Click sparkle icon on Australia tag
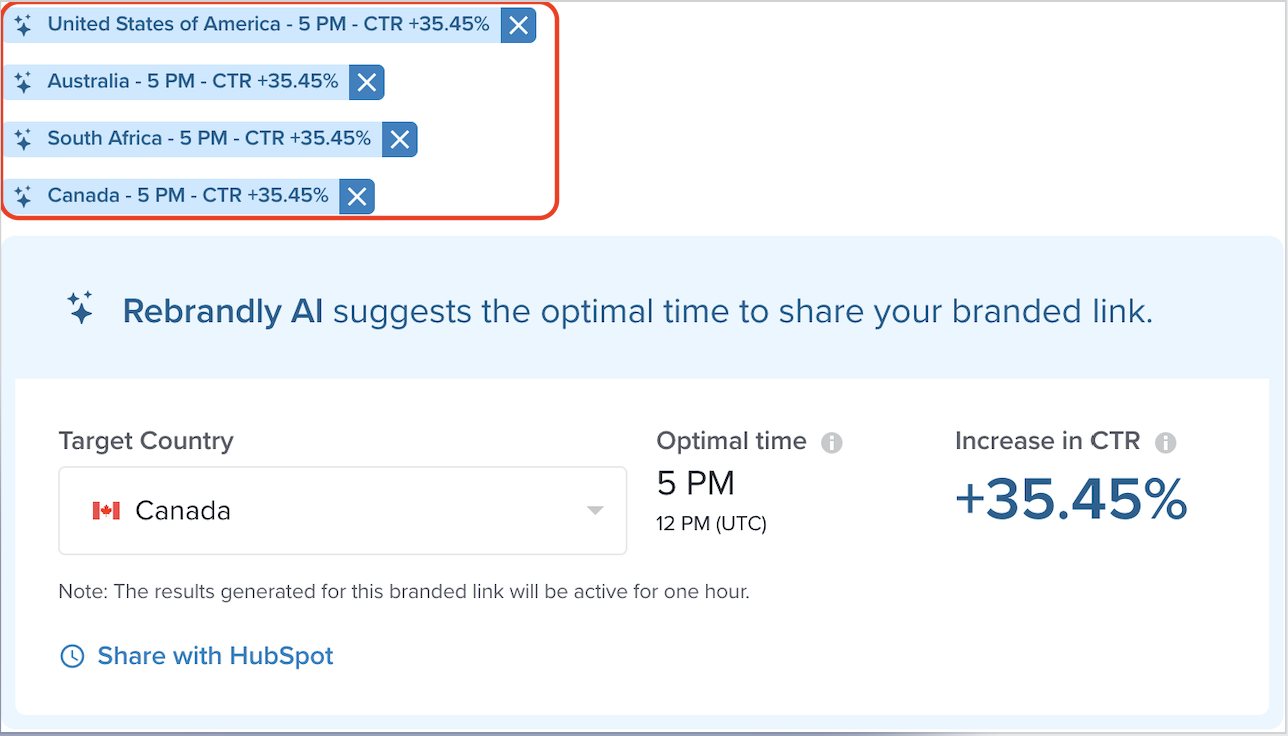This screenshot has width=1288, height=736. click(24, 83)
